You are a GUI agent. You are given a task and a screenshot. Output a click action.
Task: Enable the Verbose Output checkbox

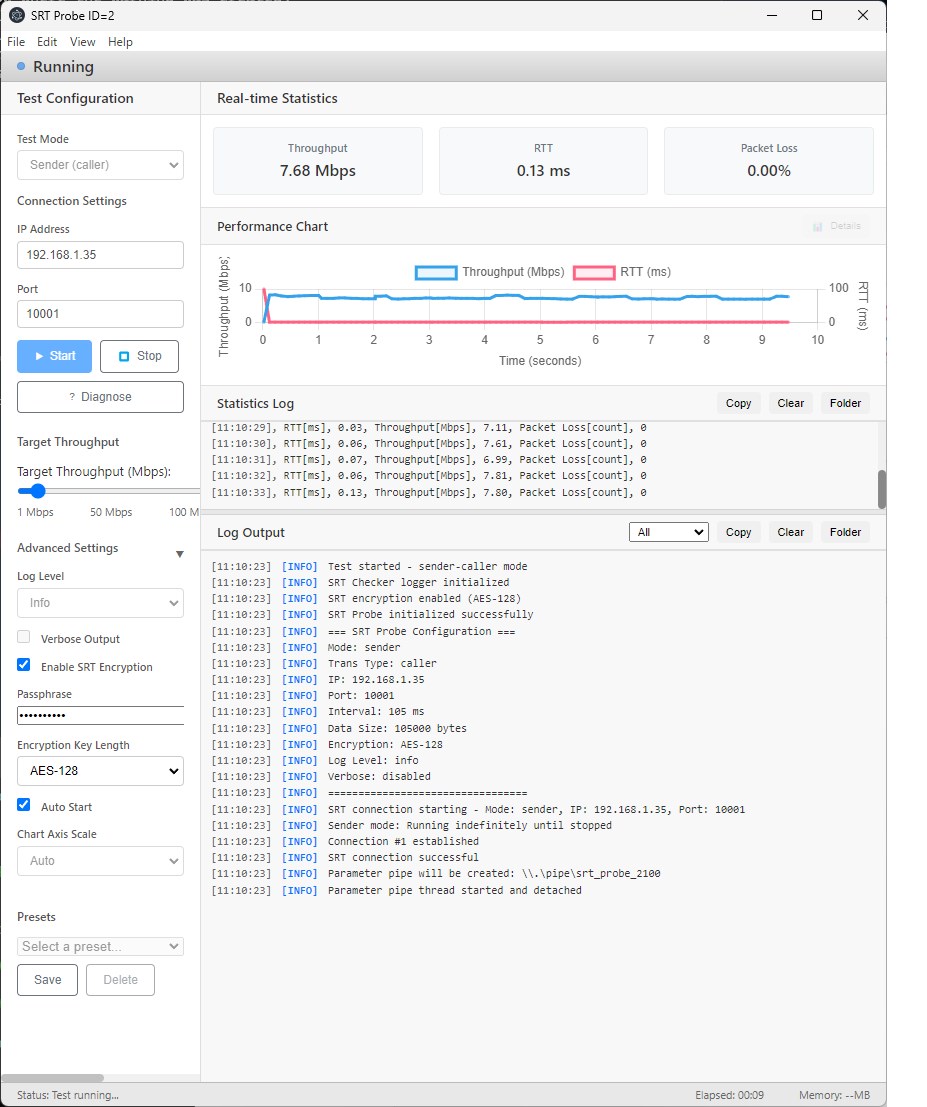pyautogui.click(x=24, y=637)
